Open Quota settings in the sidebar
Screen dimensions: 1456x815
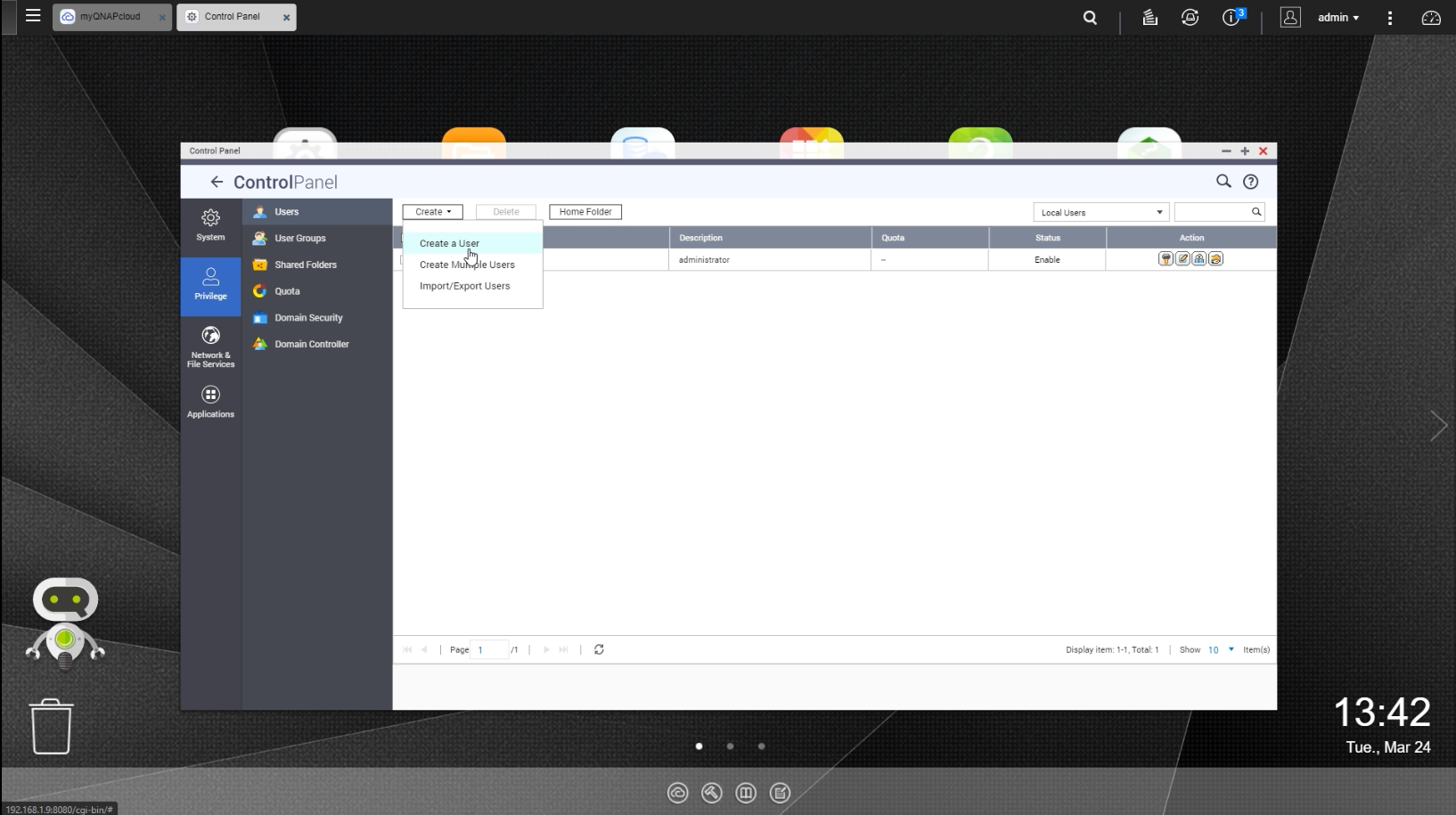pyautogui.click(x=317, y=291)
